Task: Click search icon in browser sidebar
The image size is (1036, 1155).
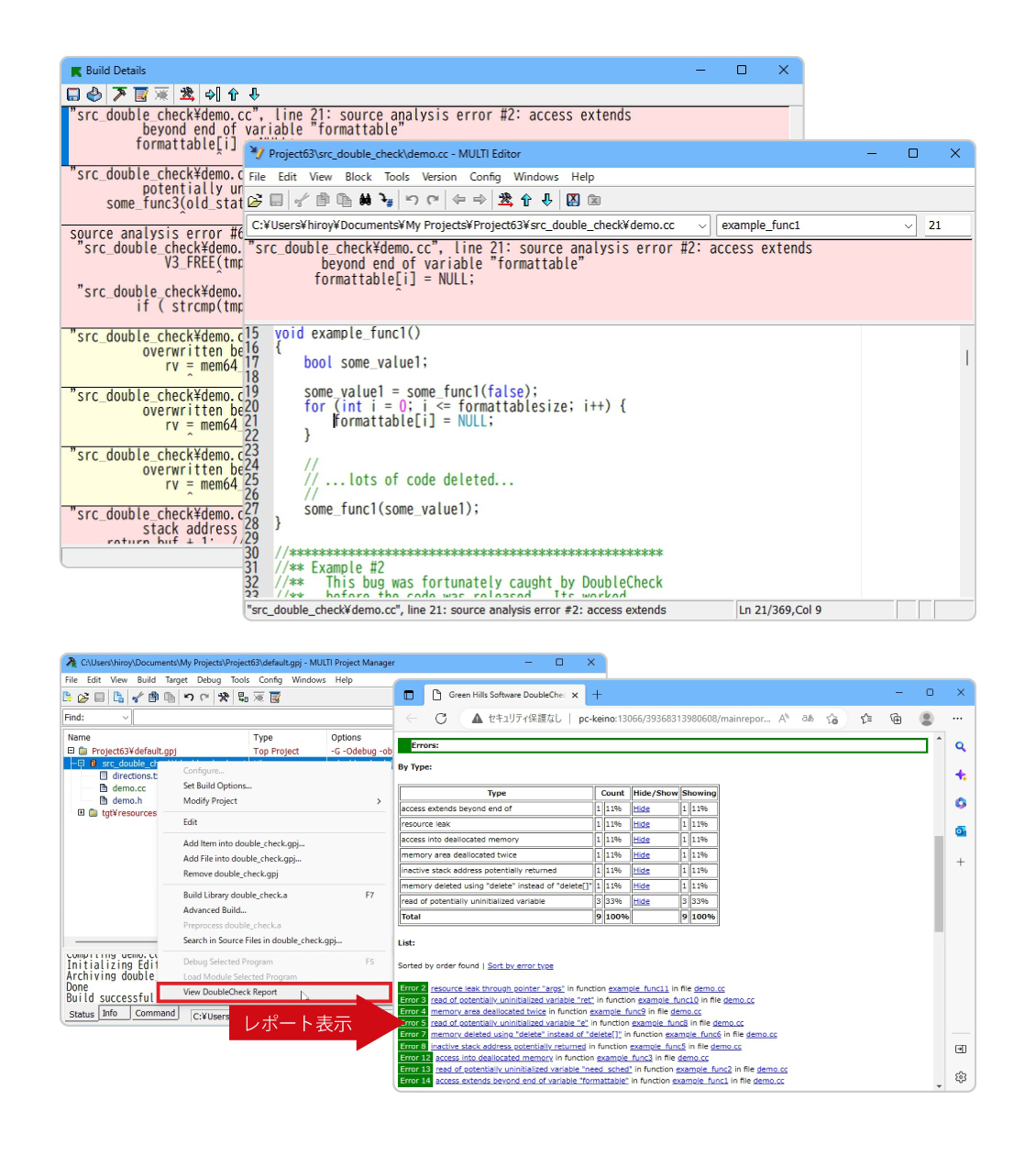Action: pyautogui.click(x=961, y=747)
